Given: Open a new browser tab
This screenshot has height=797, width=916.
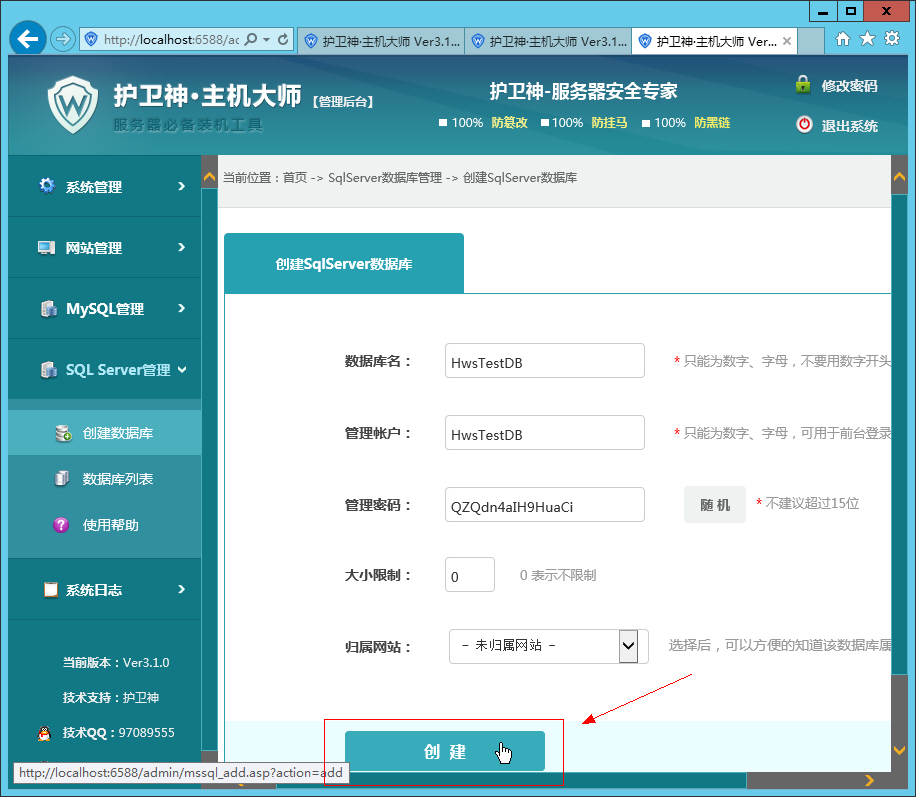Looking at the screenshot, I should (811, 41).
